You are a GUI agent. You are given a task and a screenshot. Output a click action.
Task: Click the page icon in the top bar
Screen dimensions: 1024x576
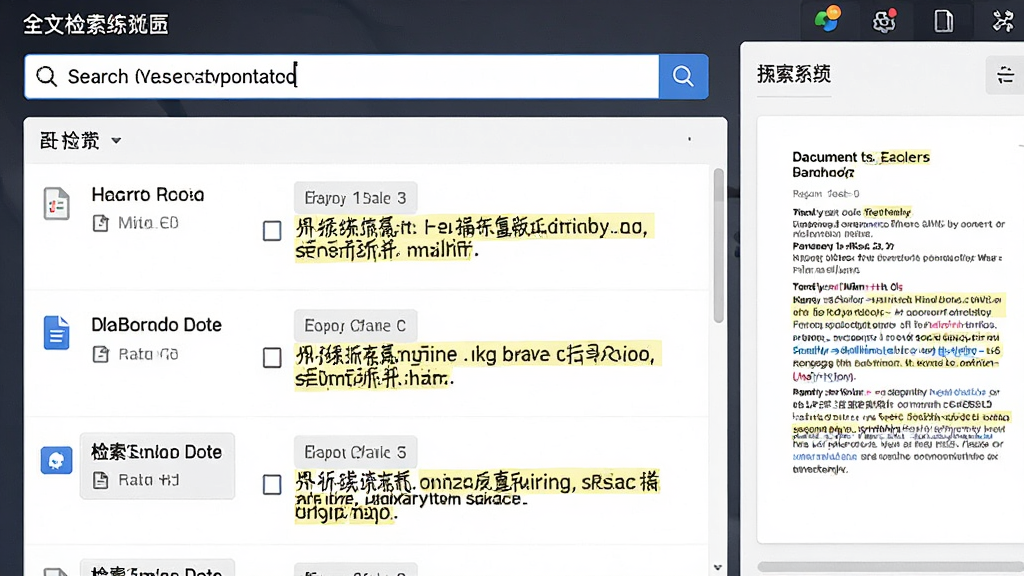pyautogui.click(x=943, y=21)
